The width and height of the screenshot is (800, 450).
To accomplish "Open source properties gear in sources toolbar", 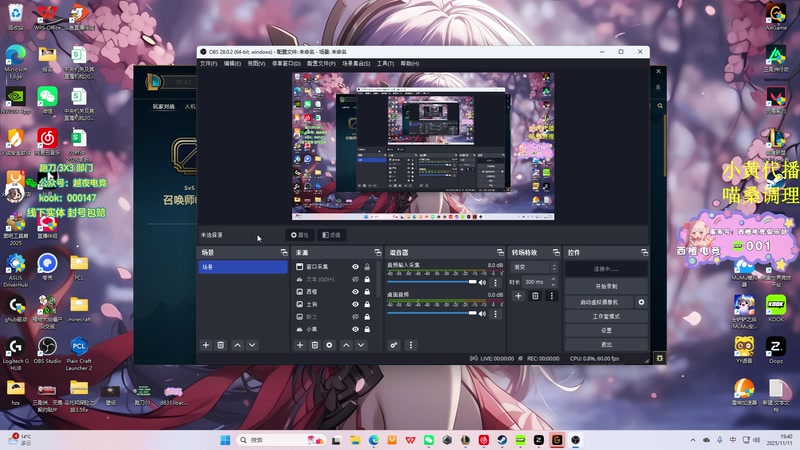I will [330, 345].
